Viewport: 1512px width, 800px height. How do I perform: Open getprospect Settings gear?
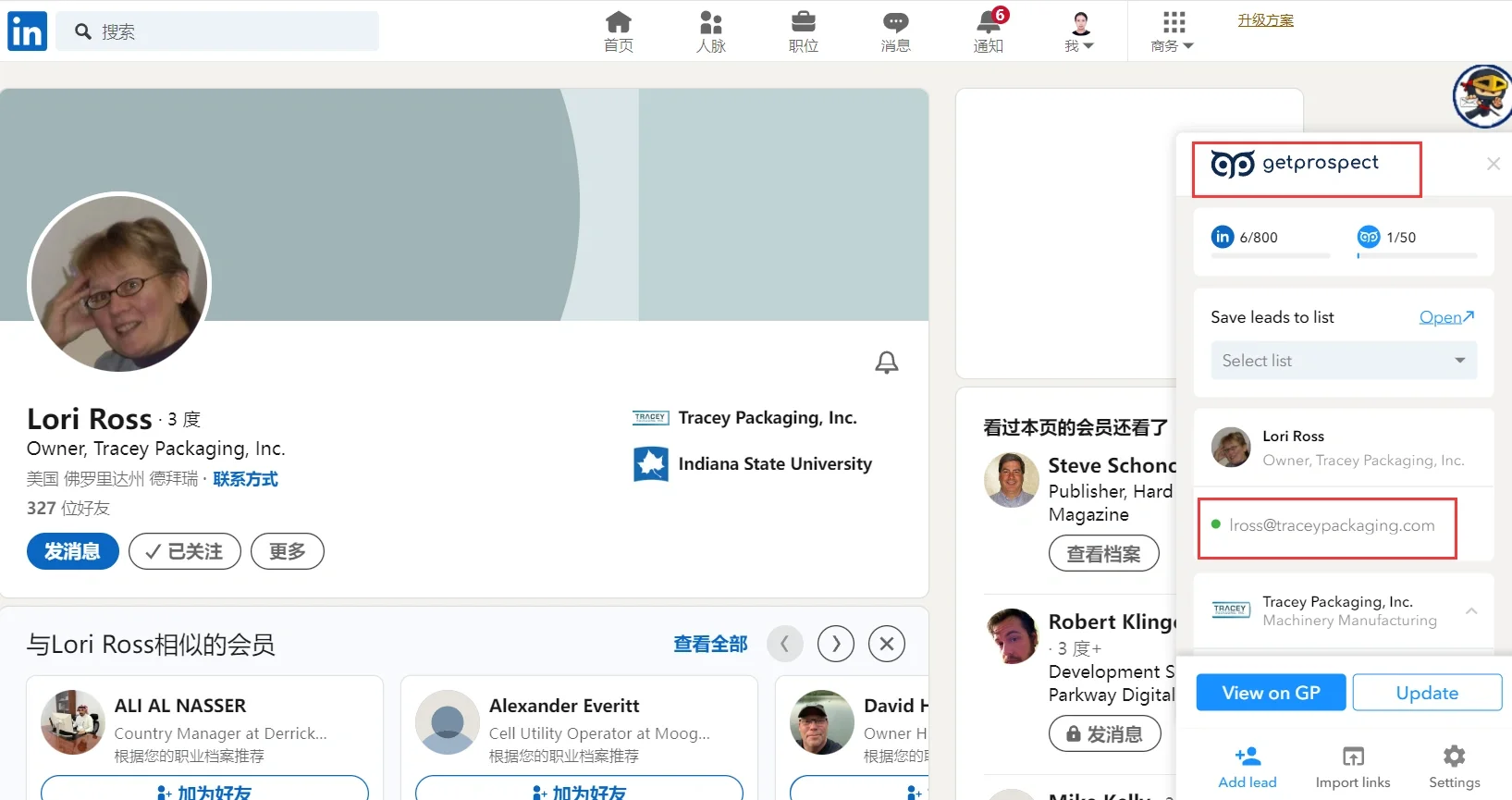(1455, 768)
